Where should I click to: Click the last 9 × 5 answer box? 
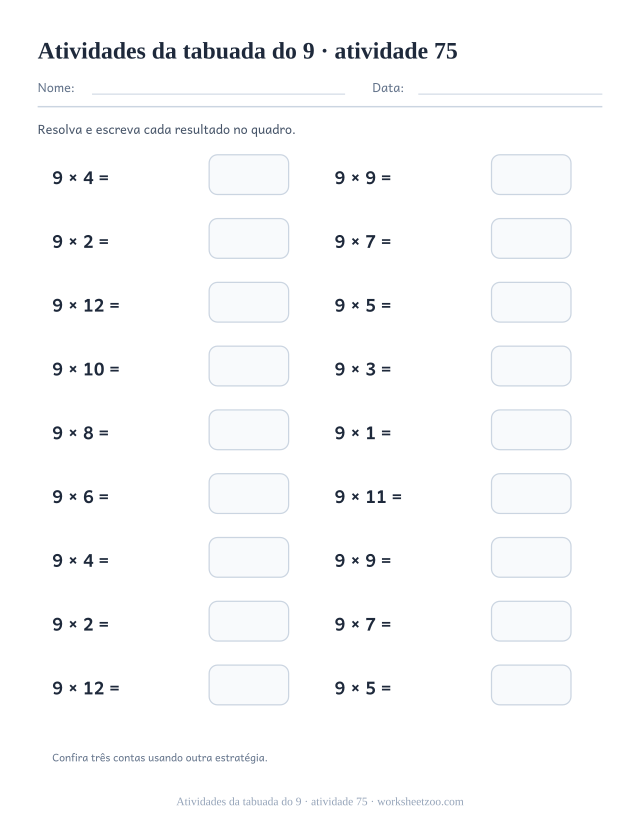531,685
